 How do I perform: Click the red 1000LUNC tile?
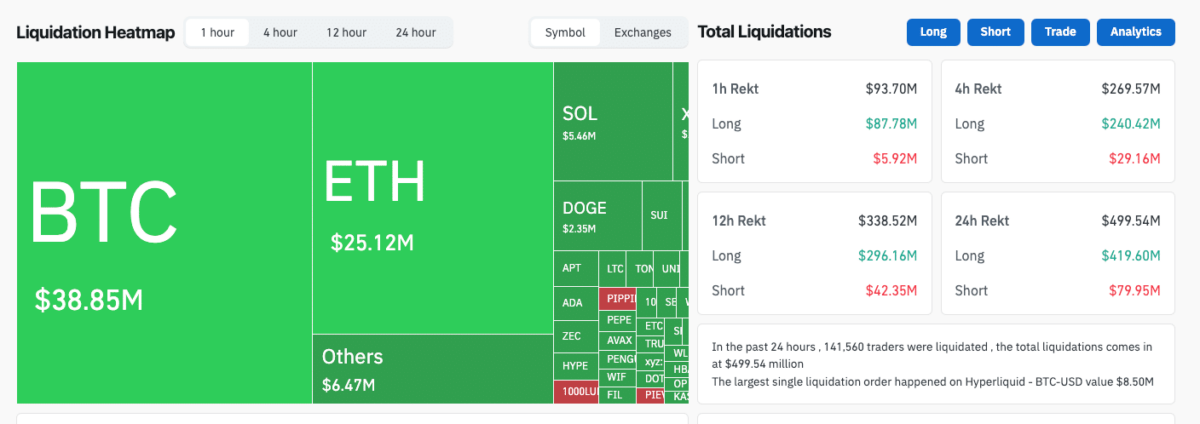[576, 391]
